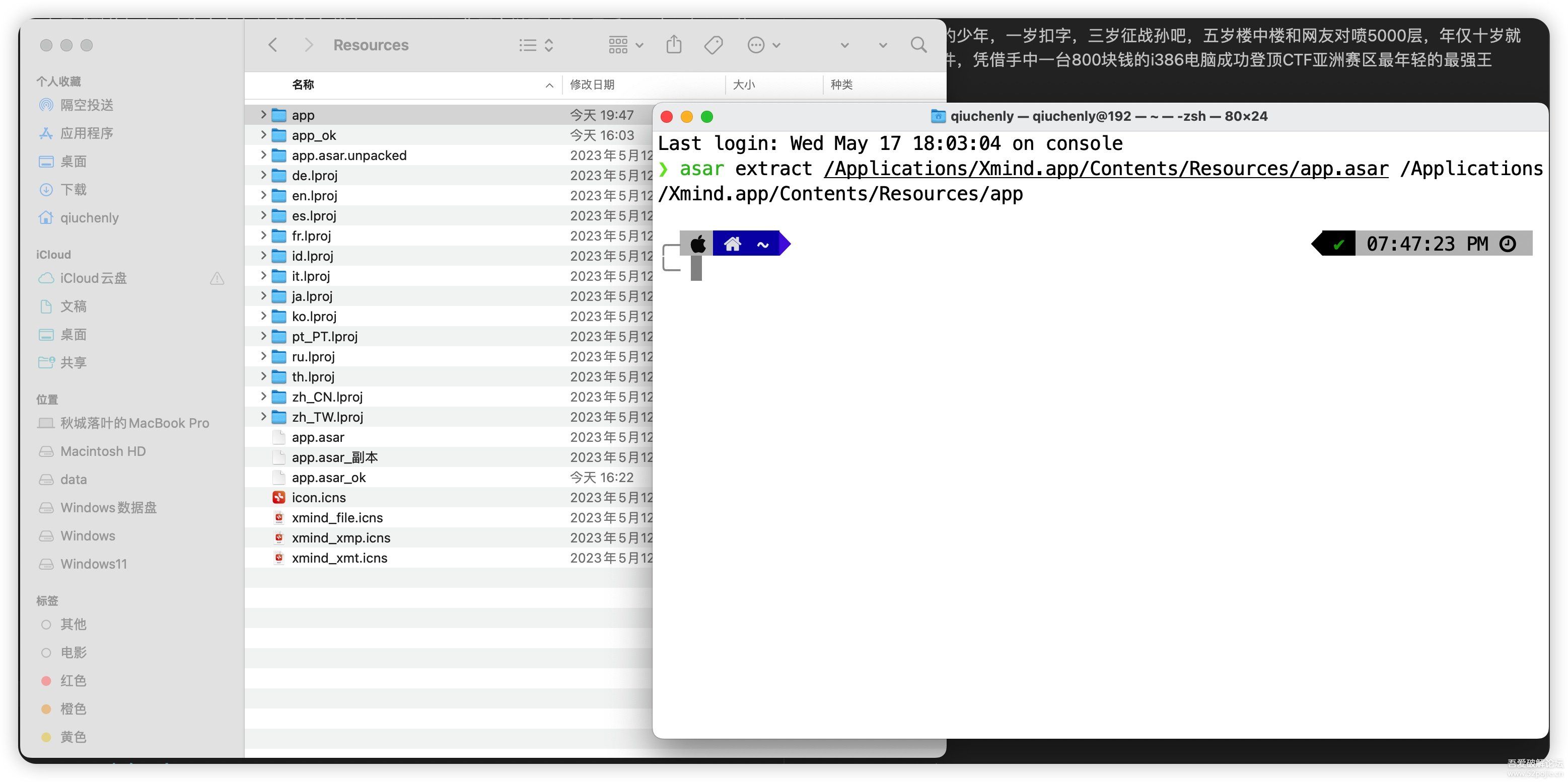Select ru.lproj folder row

(449, 356)
